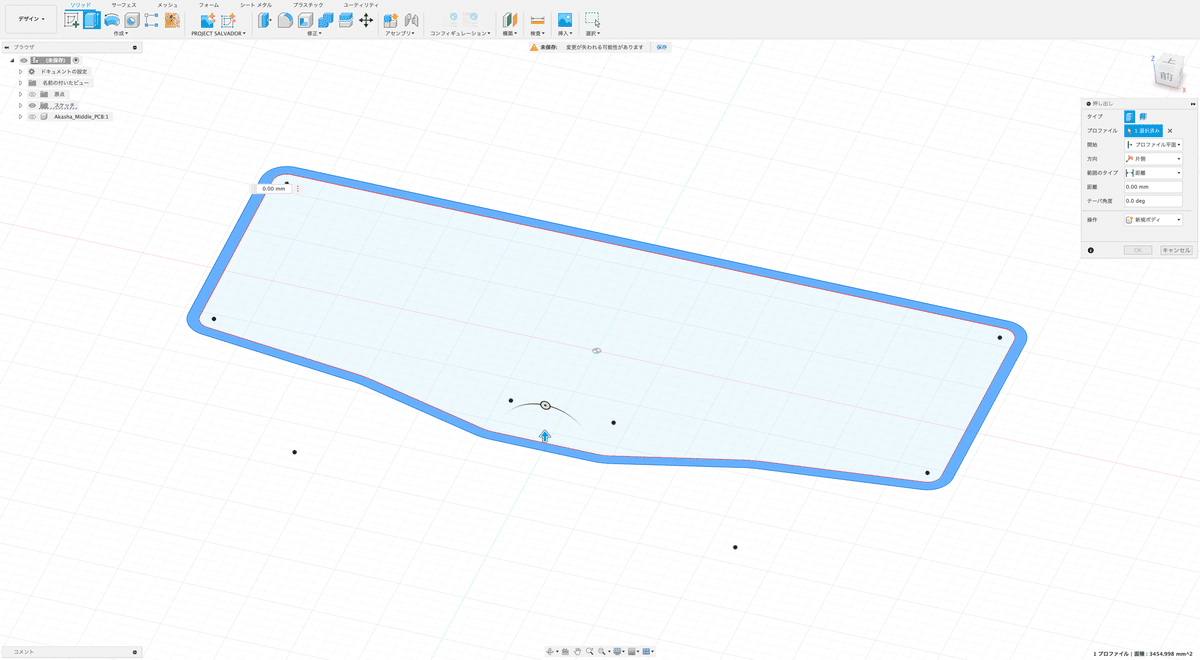Open the 開始 プロファイル平面 dropdown
1200x660 pixels.
click(1153, 145)
